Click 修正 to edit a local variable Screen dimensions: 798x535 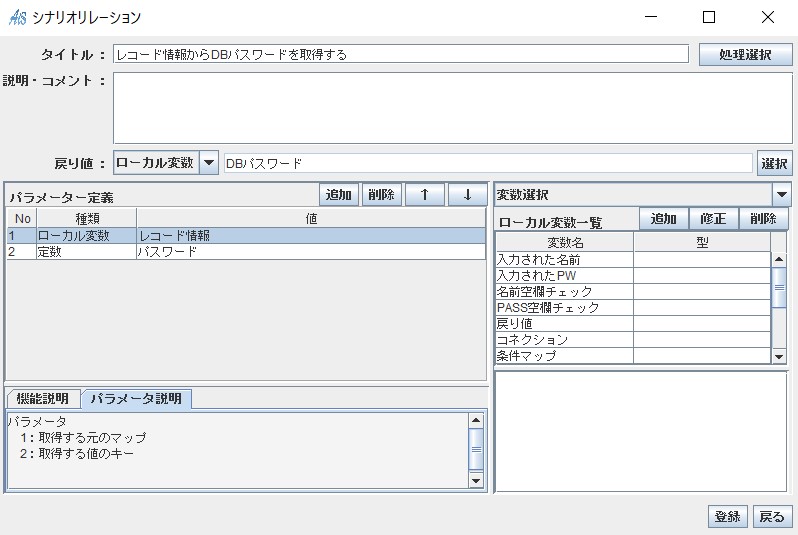click(713, 219)
